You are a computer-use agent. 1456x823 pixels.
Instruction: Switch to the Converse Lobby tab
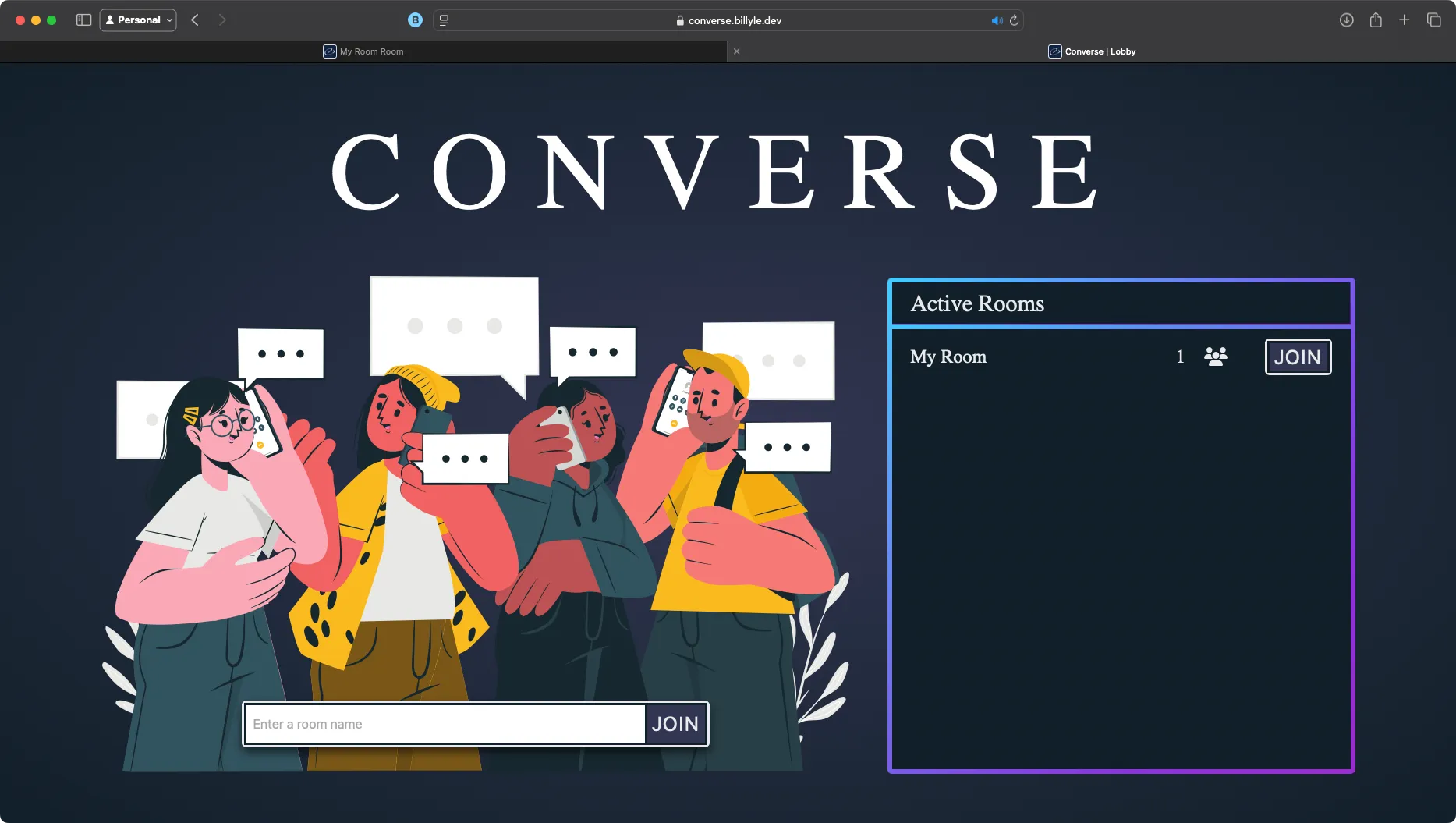pyautogui.click(x=1100, y=51)
